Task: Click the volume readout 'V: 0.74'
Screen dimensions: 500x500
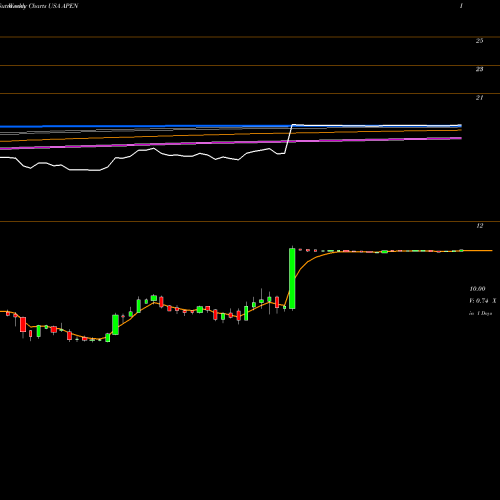Action: [479, 301]
